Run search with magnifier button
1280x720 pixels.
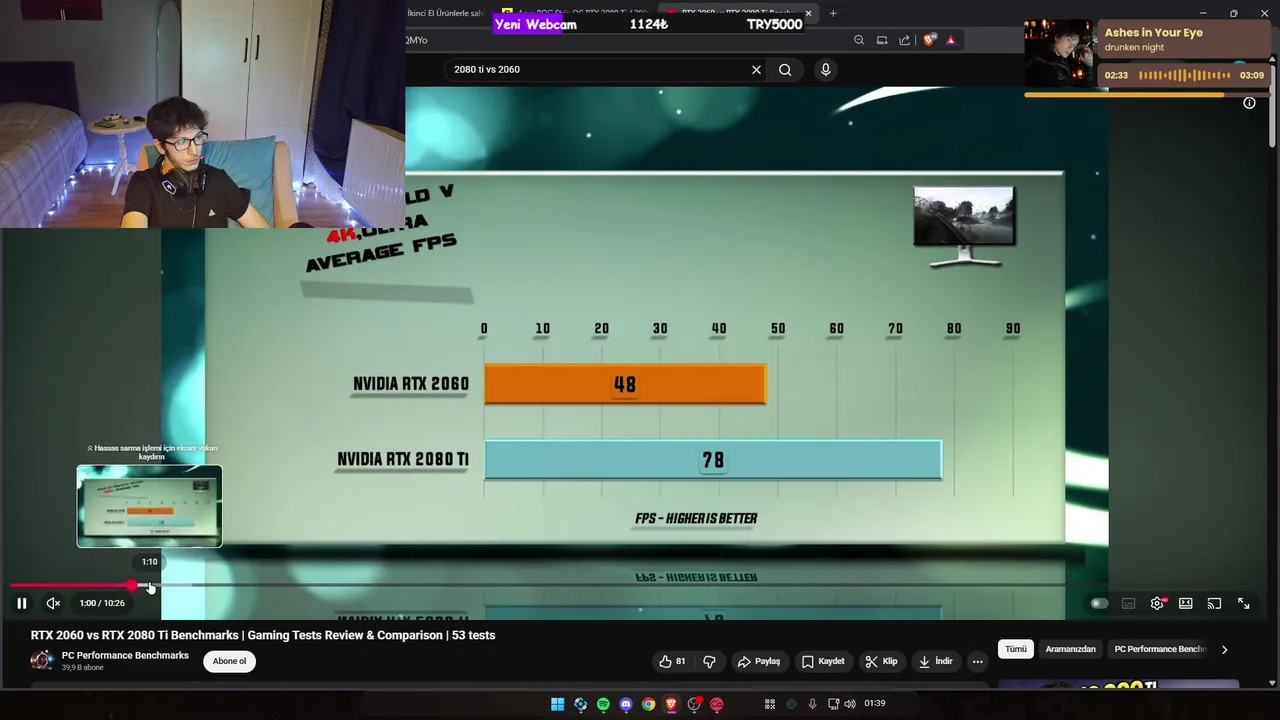pyautogui.click(x=785, y=69)
